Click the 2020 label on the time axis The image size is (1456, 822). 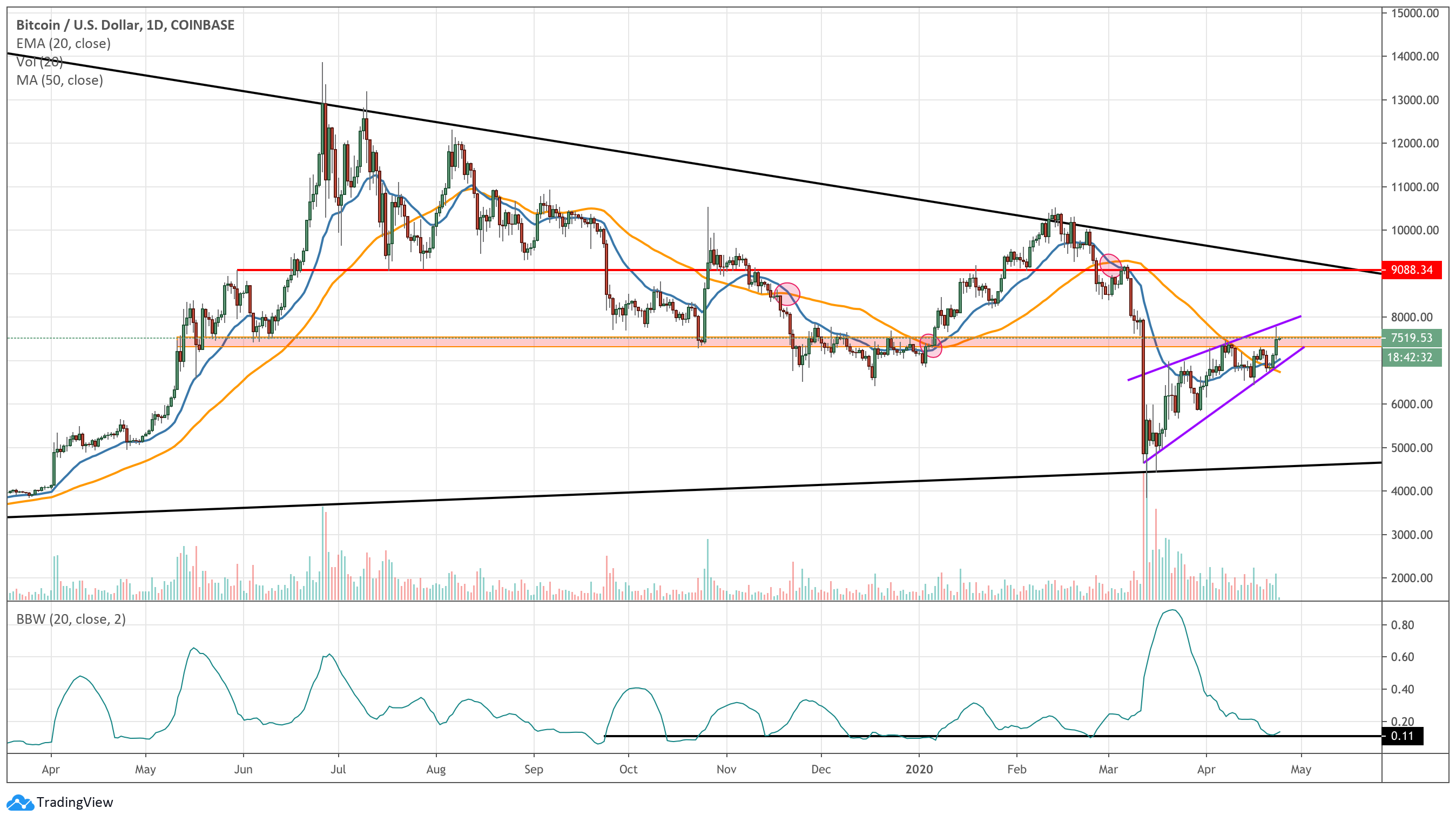tap(919, 770)
